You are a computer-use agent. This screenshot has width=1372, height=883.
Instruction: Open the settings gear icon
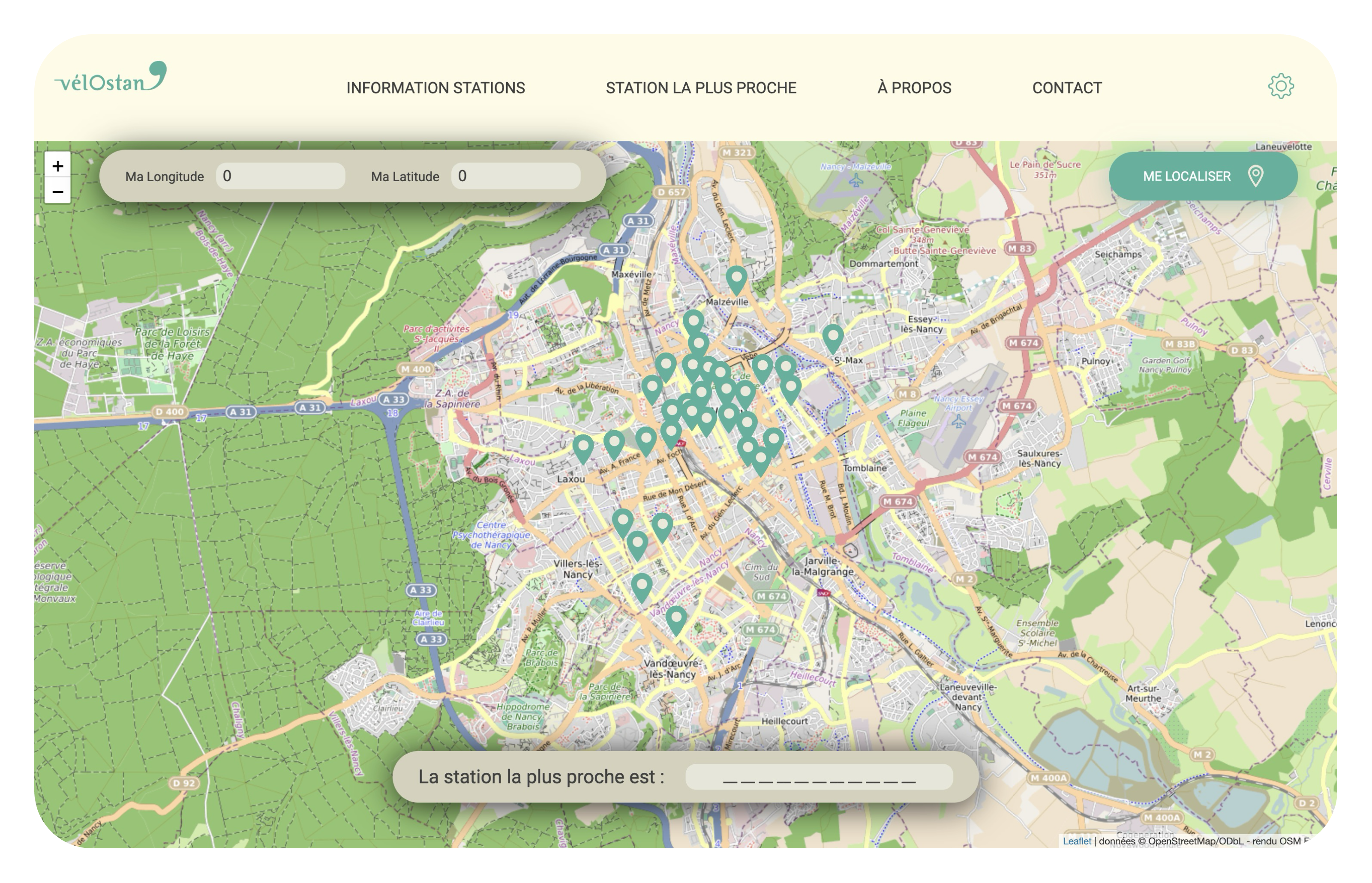tap(1280, 87)
